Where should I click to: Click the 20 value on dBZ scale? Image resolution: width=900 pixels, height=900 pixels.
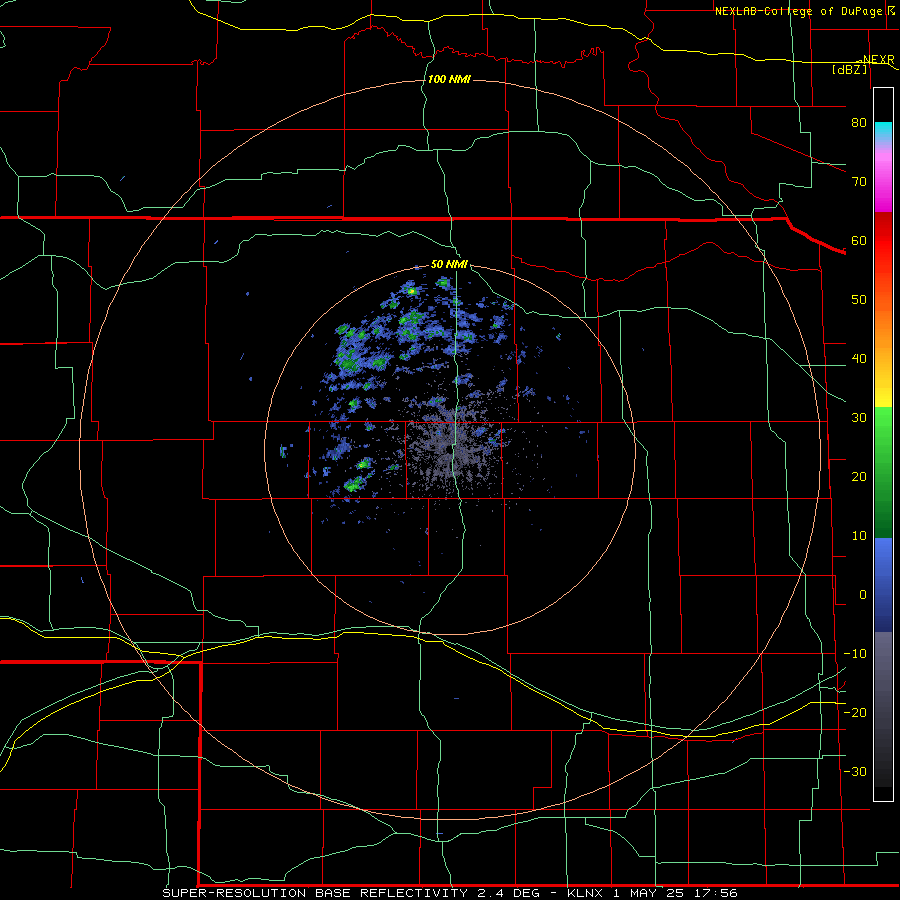coord(859,476)
